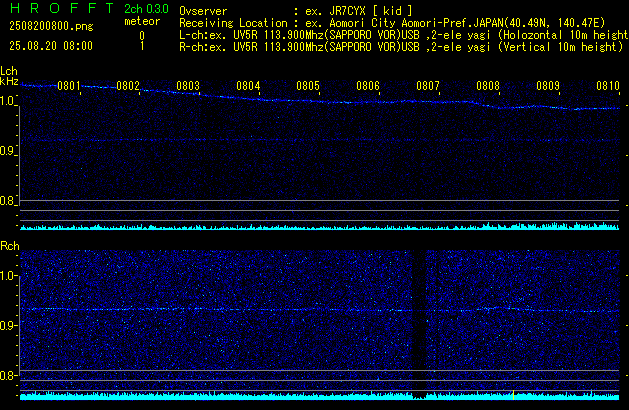Select the 0805 time marker

[x=308, y=86]
